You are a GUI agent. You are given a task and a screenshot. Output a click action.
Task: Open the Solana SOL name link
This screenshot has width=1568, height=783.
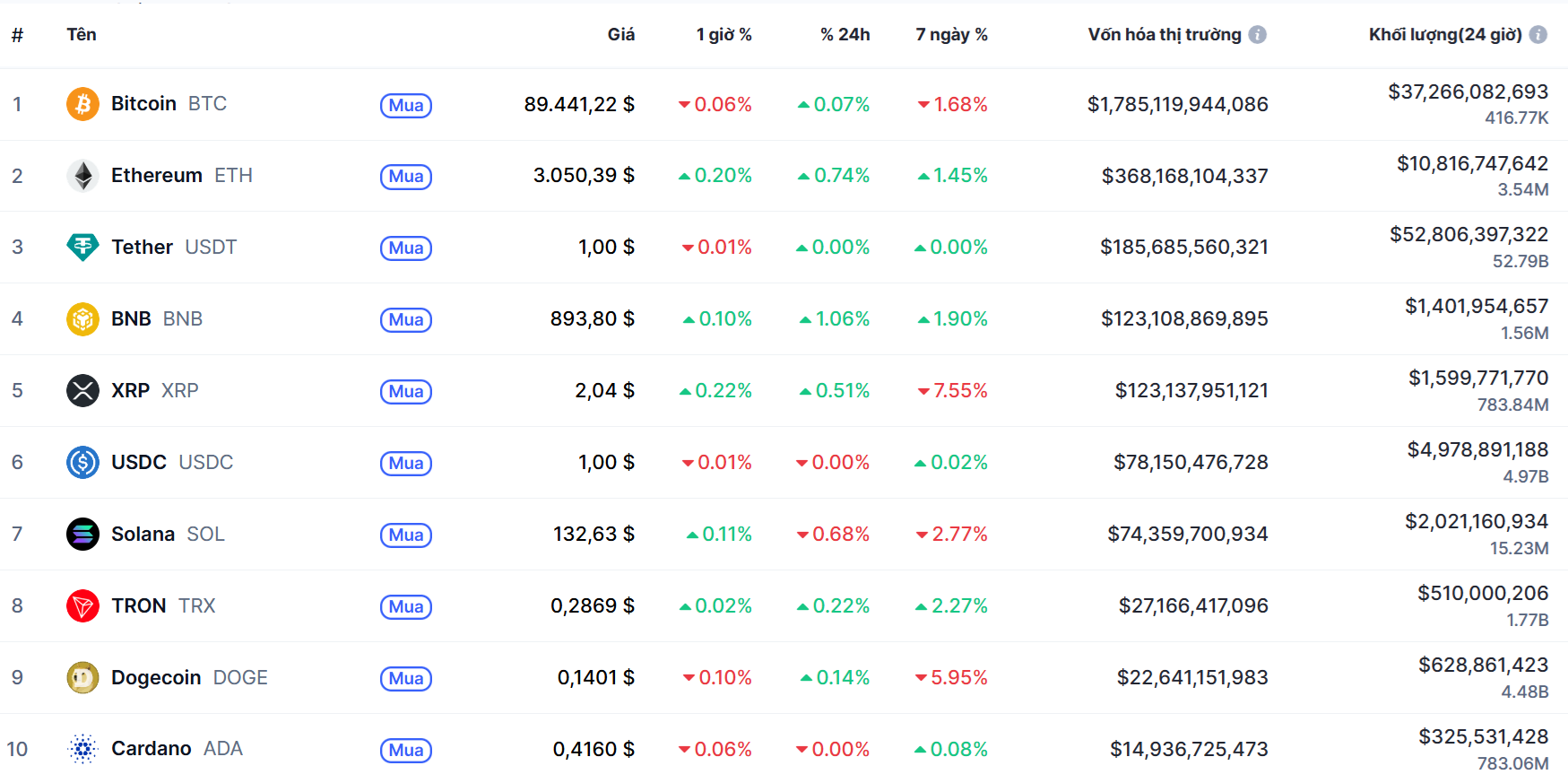pyautogui.click(x=168, y=534)
